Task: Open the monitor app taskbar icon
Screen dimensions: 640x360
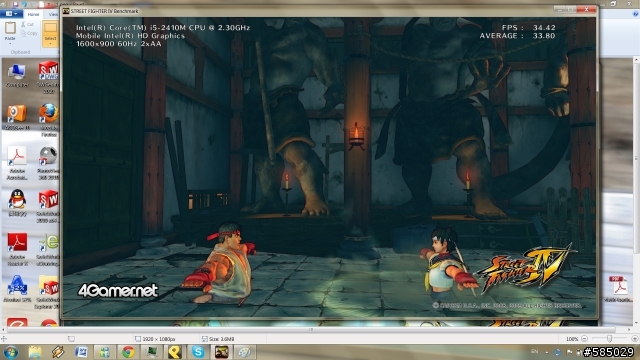Action: point(151,352)
